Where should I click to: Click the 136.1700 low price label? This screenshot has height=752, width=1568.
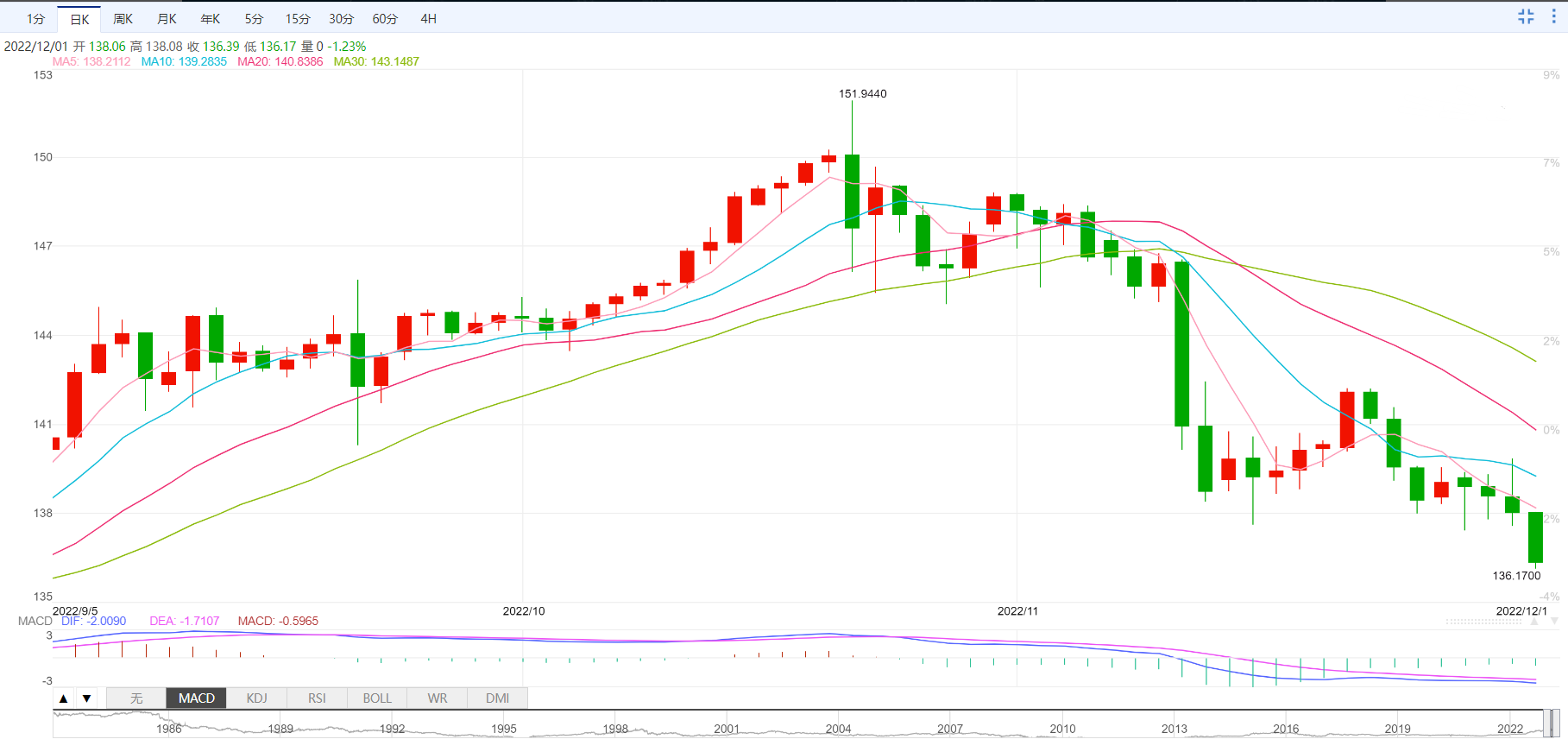pyautogui.click(x=1516, y=575)
